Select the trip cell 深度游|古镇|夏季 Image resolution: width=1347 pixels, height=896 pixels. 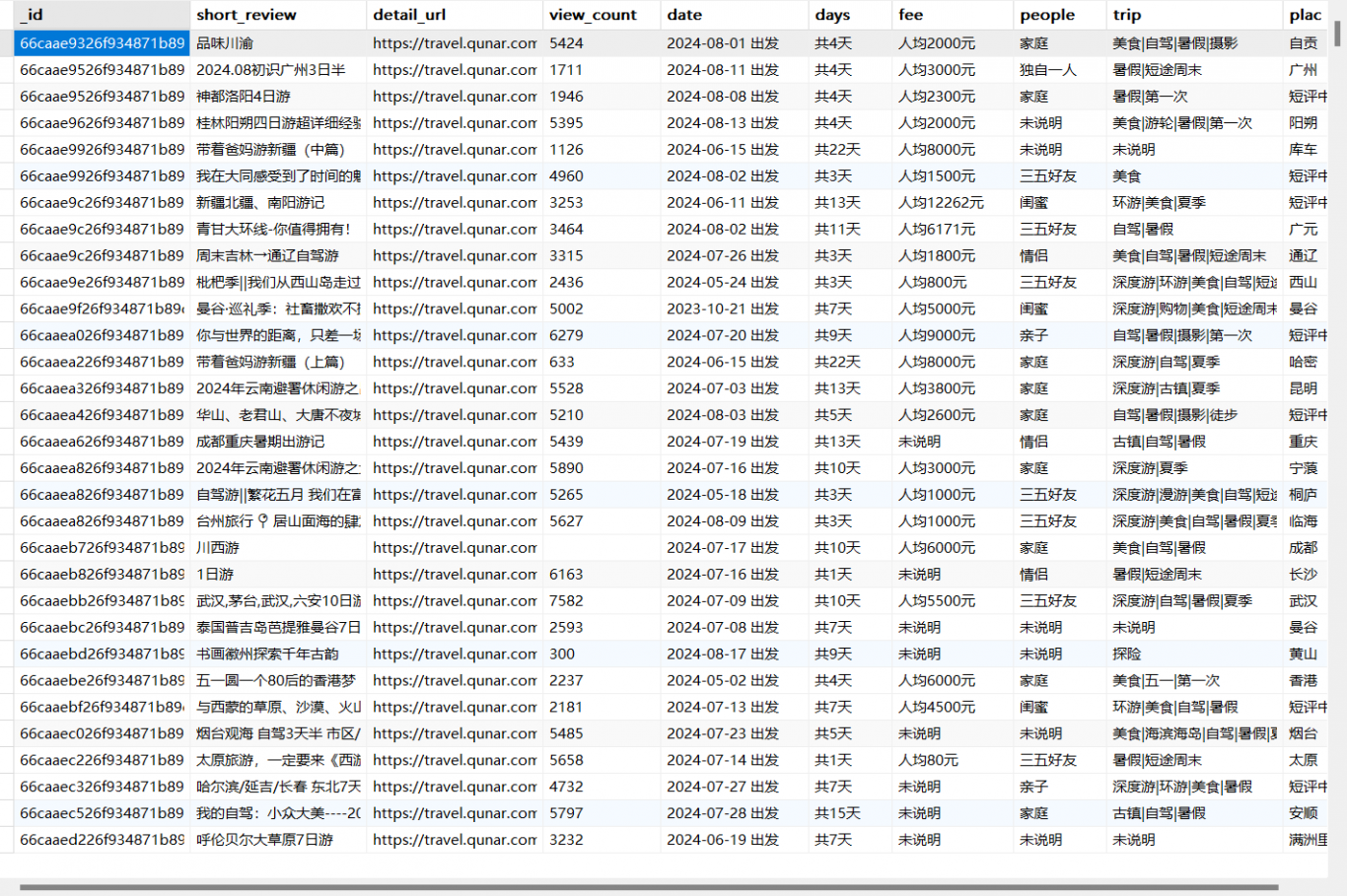[x=1194, y=388]
